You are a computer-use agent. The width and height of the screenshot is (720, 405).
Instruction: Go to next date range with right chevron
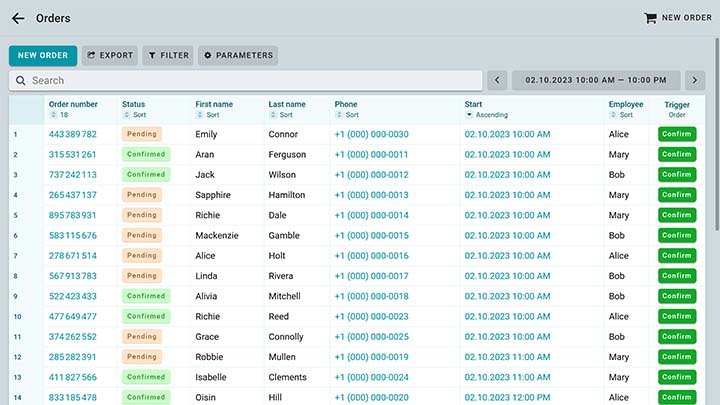coord(695,81)
